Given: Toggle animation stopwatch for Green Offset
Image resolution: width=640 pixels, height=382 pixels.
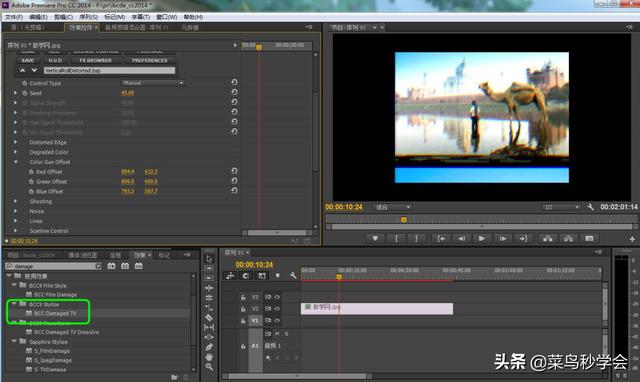Looking at the screenshot, I should (31, 182).
